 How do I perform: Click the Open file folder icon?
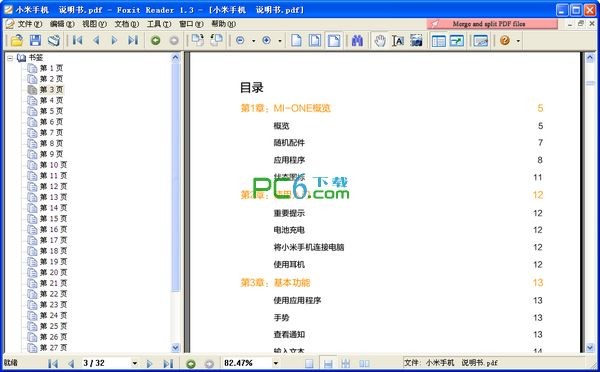click(x=16, y=40)
